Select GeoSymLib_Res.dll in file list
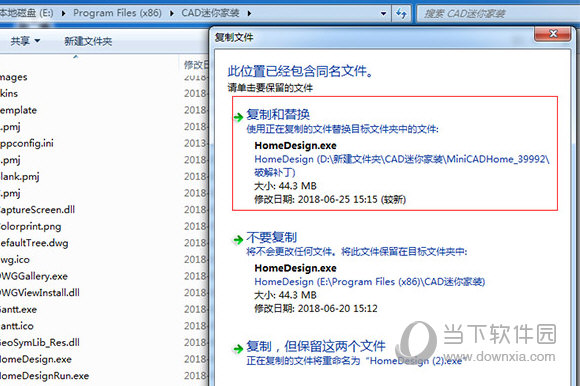Image resolution: width=580 pixels, height=386 pixels. coord(40,343)
